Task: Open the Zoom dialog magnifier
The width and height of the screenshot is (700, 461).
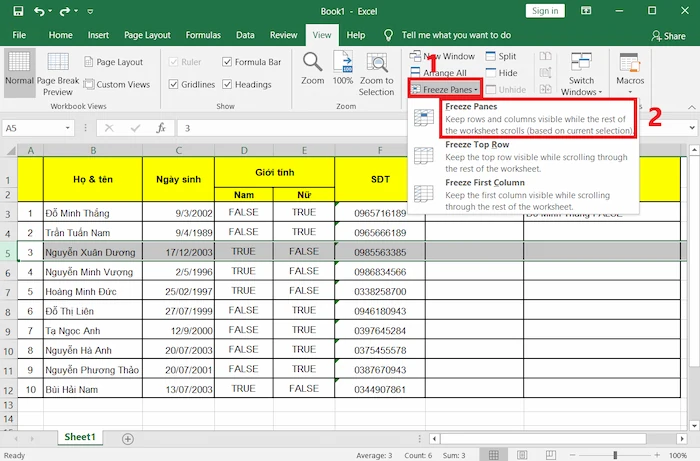Action: tap(312, 69)
